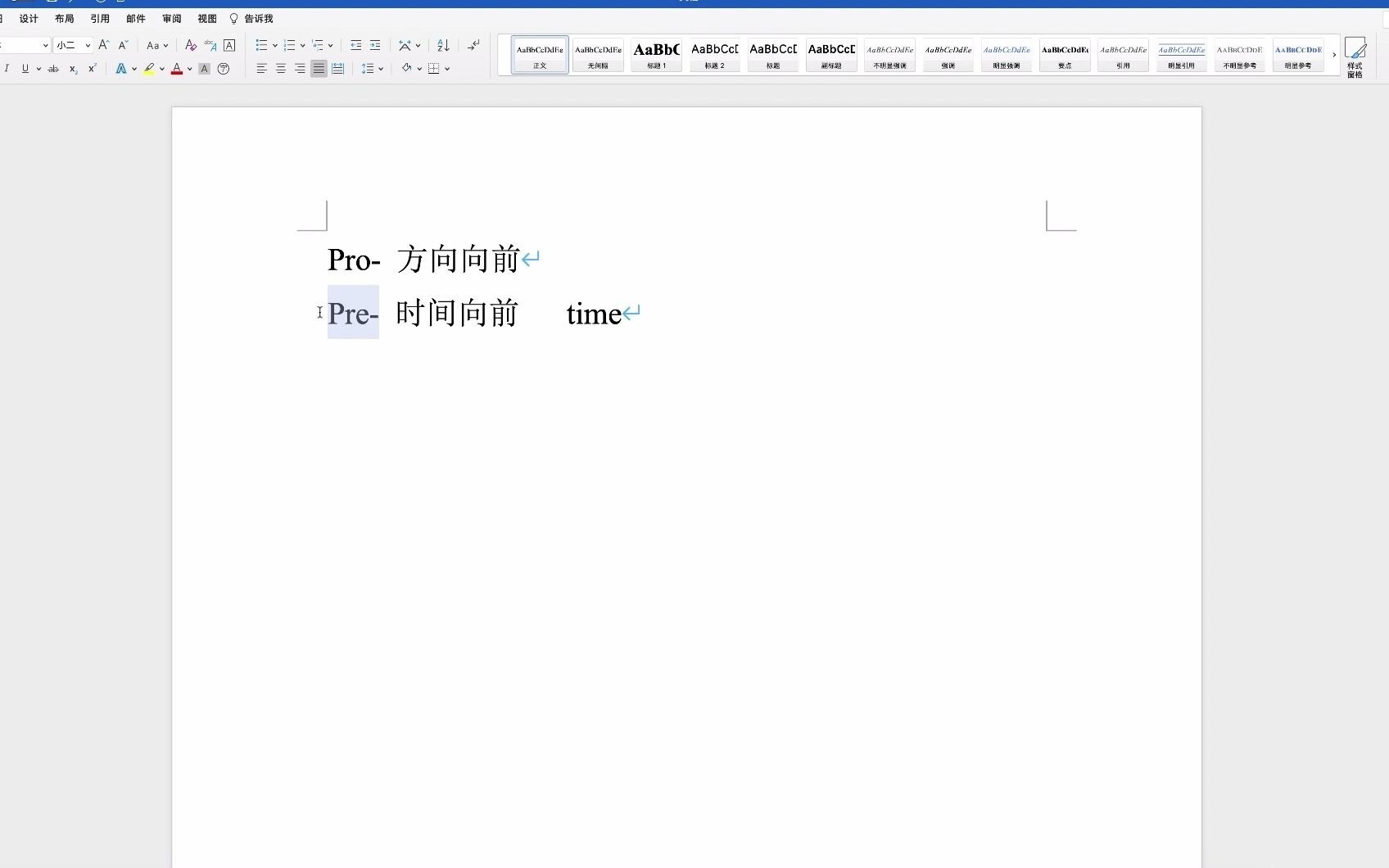Apply the 副标题 style

pyautogui.click(x=831, y=55)
